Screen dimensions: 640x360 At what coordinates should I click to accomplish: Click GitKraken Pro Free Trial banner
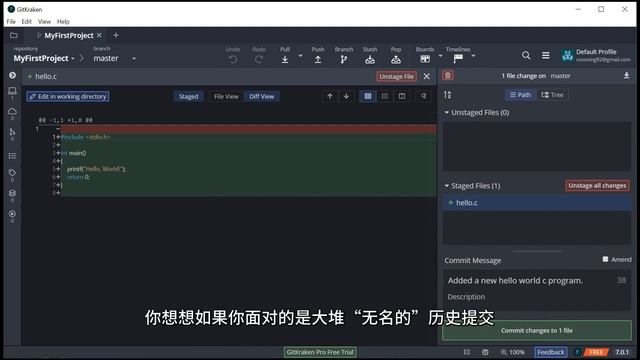(320, 352)
